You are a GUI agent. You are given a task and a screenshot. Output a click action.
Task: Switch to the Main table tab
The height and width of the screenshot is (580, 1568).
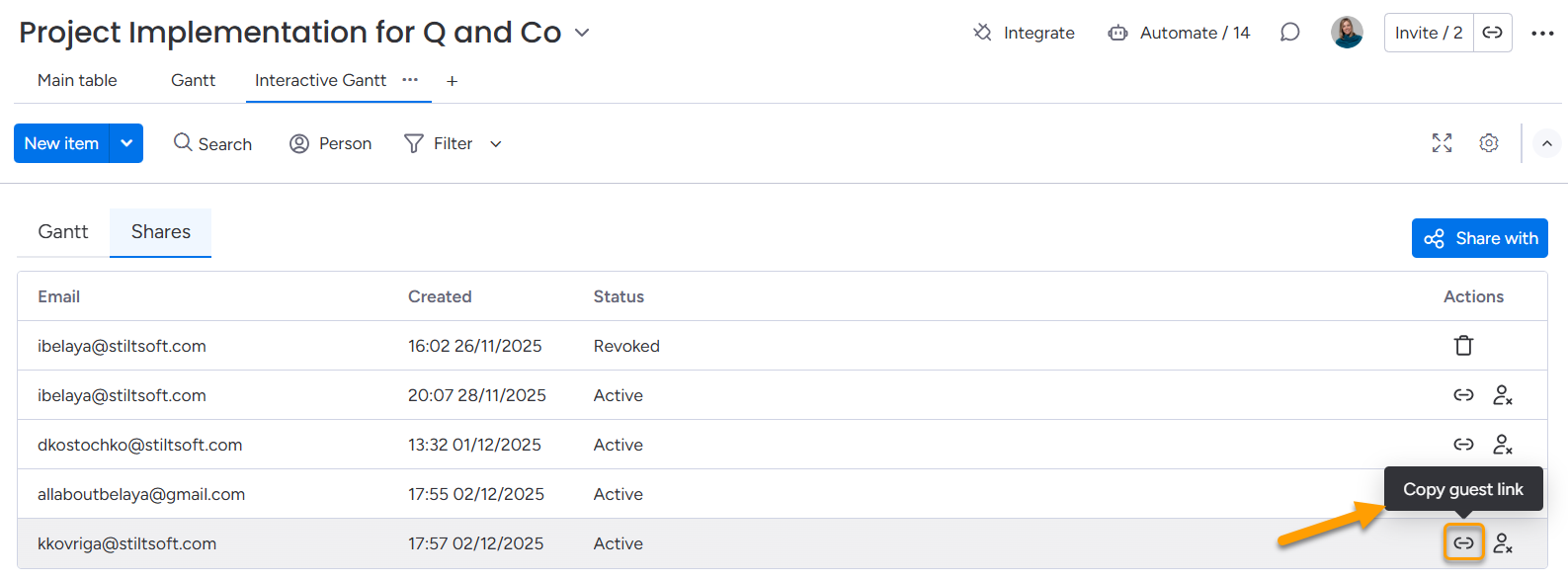click(x=77, y=80)
